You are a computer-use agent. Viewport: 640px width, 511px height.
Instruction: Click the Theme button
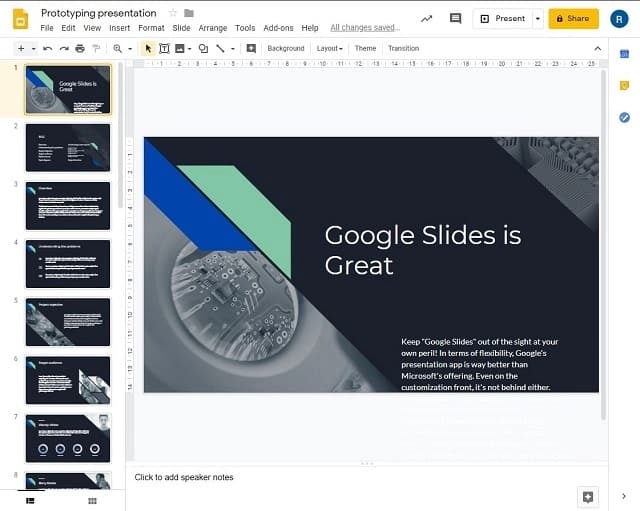(365, 48)
